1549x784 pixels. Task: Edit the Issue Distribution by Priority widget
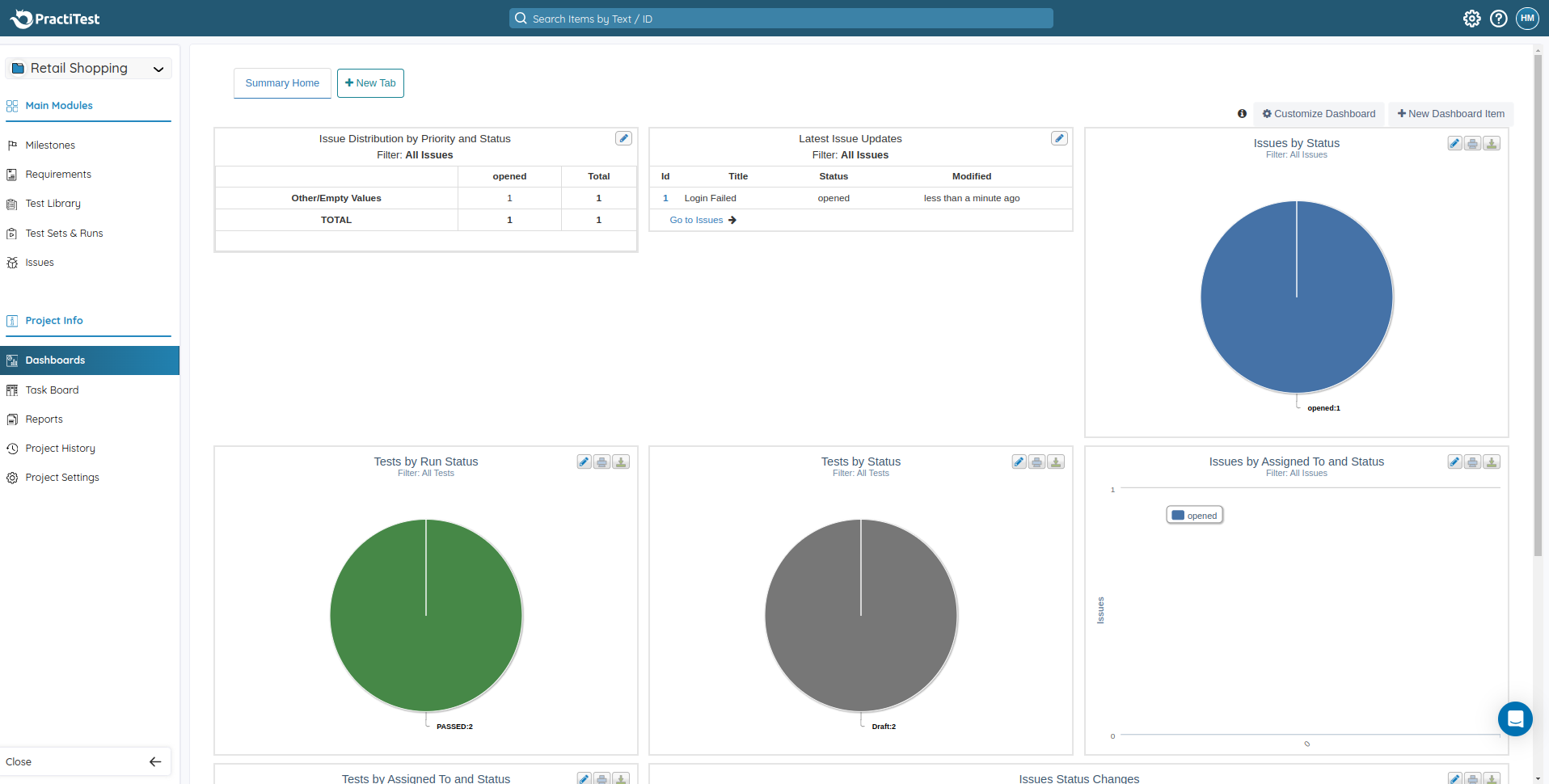pyautogui.click(x=623, y=138)
